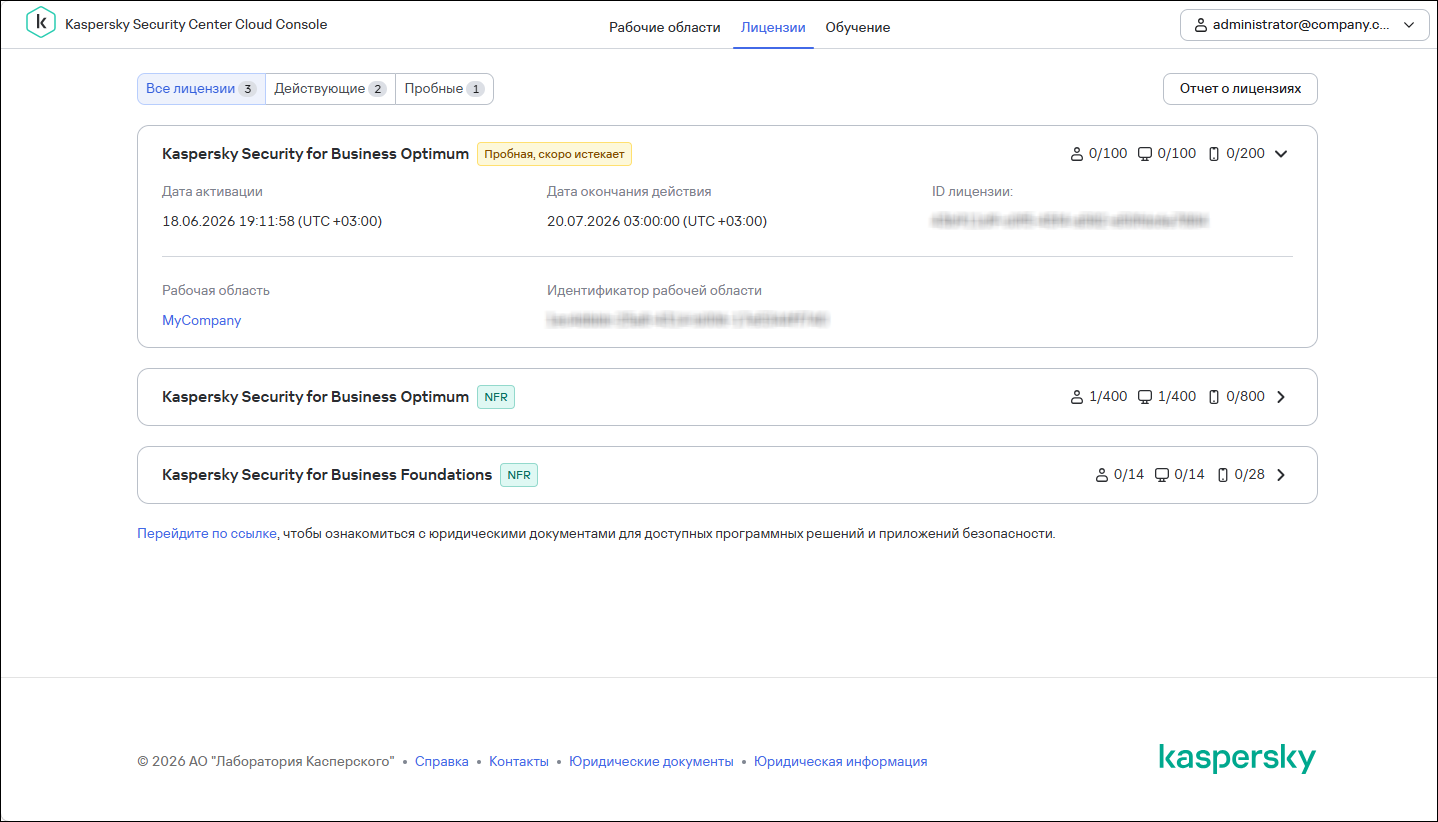This screenshot has width=1438, height=822.
Task: Click NFR badge on Optimum license
Action: 496,397
